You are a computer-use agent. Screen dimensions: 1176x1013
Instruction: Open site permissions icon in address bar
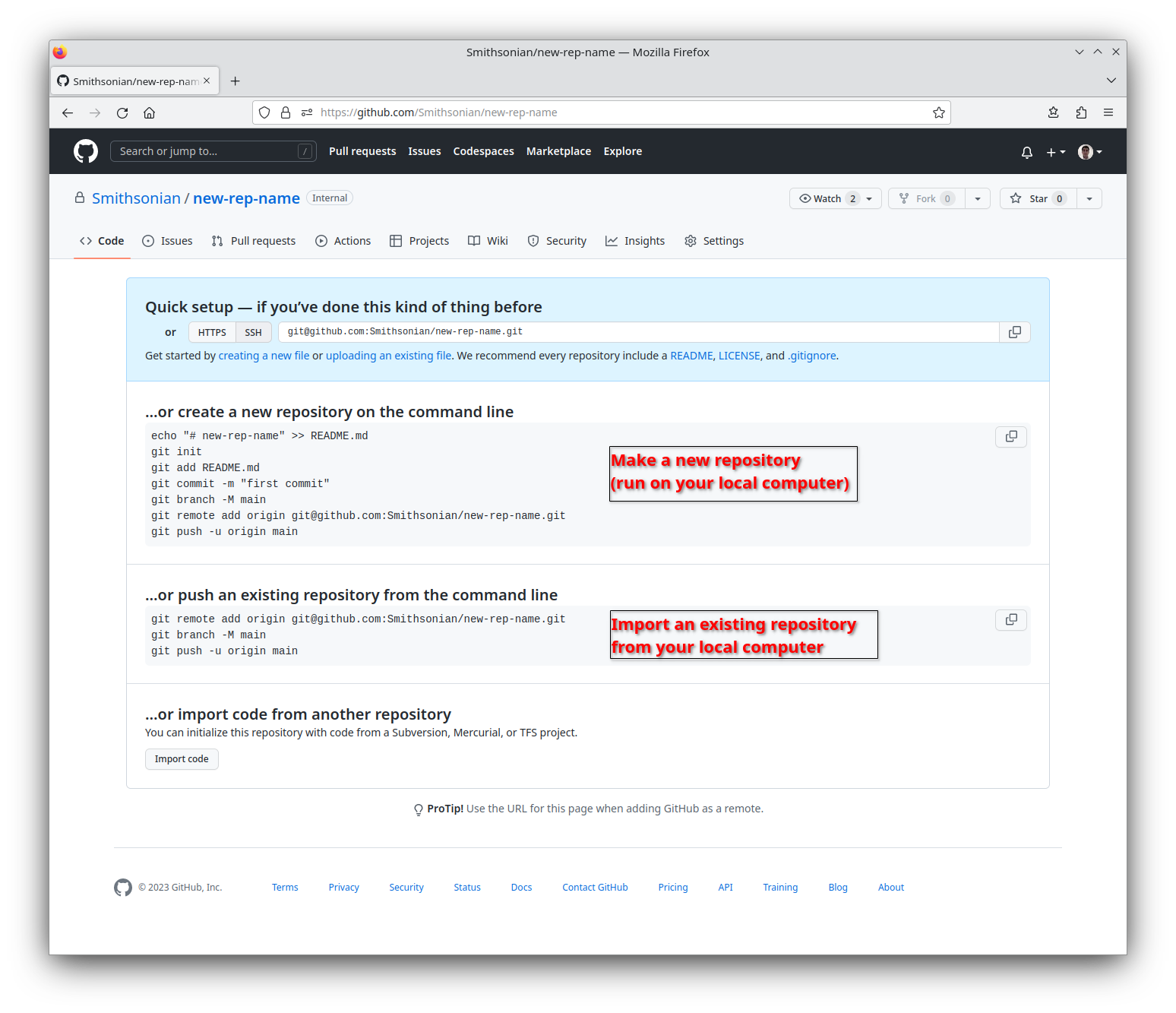[307, 112]
